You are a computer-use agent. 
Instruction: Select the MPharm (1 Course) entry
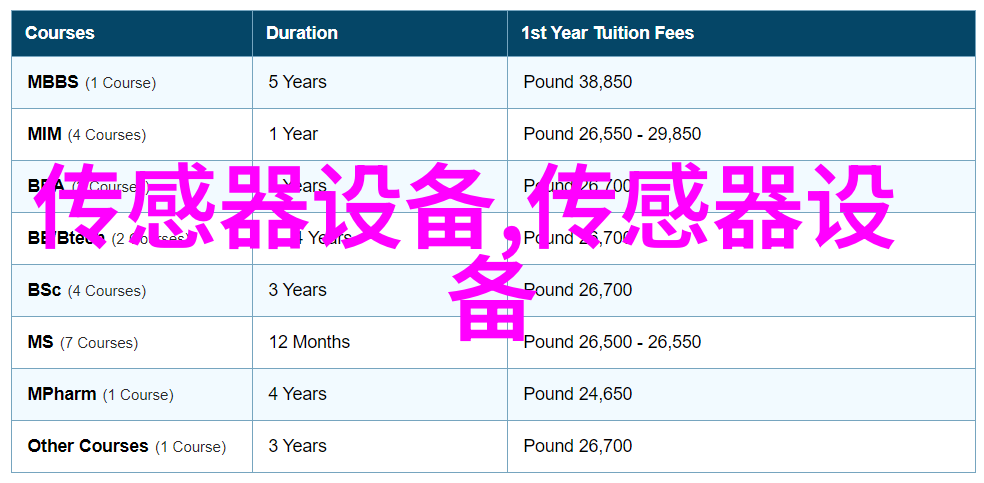100,395
